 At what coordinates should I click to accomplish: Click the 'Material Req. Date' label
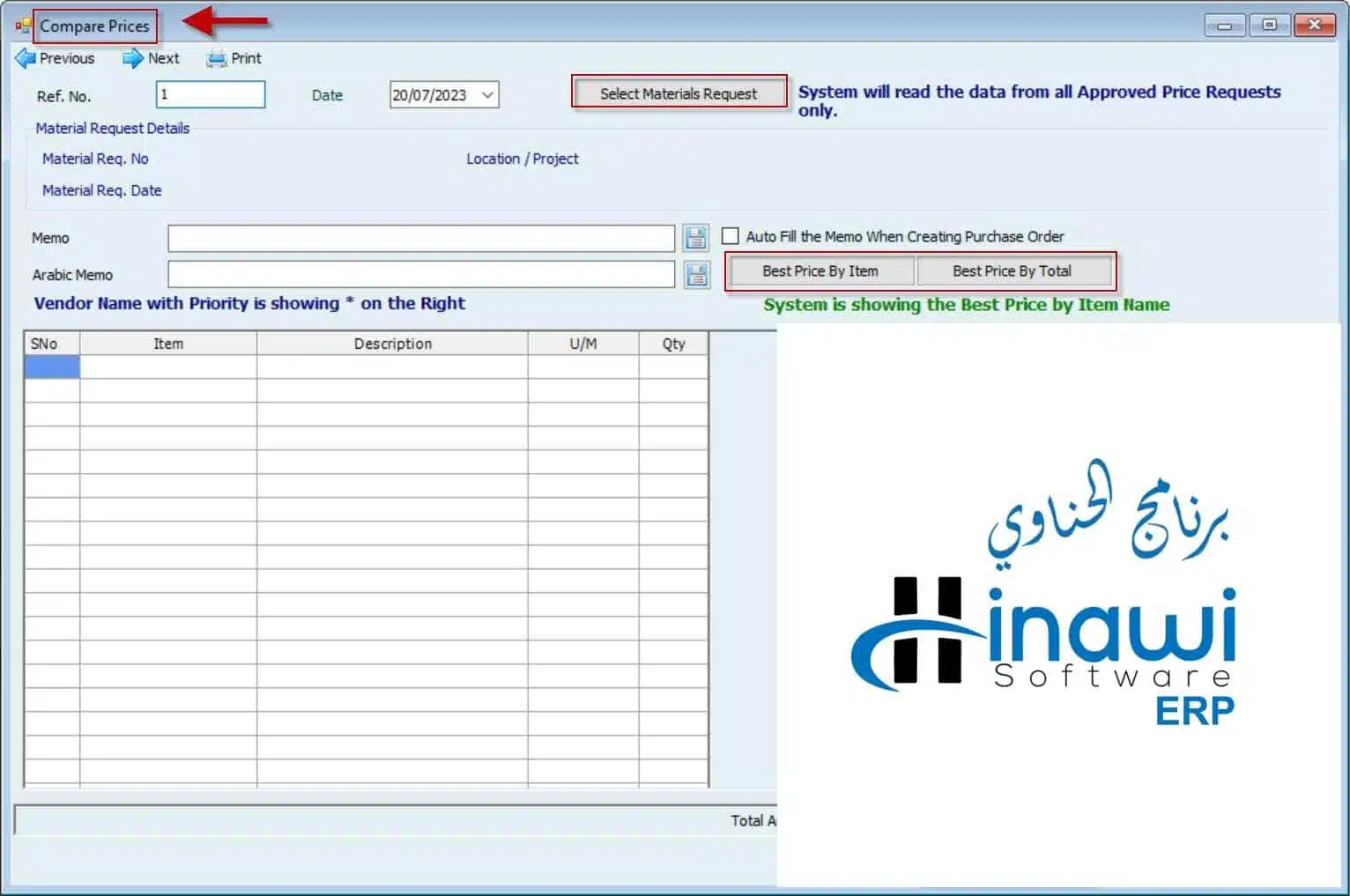click(102, 190)
